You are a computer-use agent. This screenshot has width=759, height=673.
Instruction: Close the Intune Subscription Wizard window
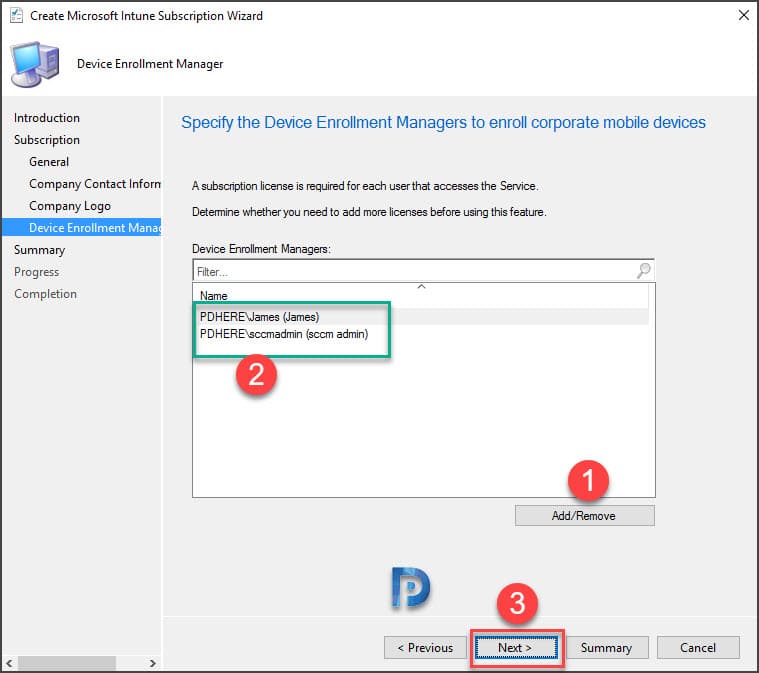point(744,15)
